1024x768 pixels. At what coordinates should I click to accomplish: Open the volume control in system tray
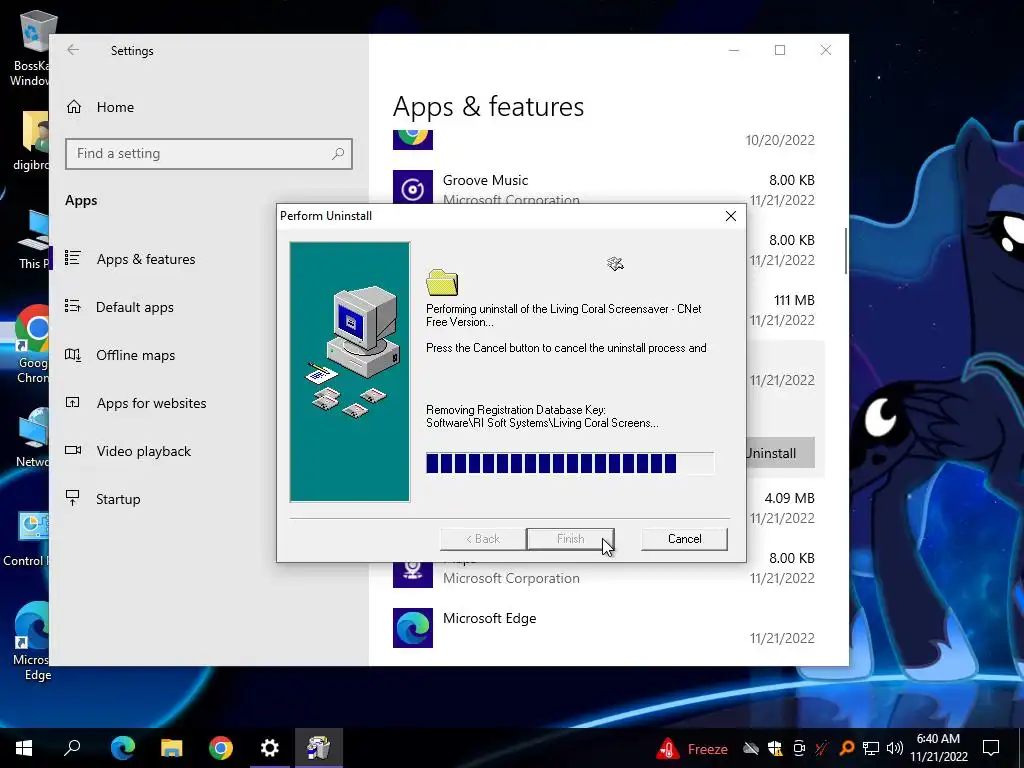pyautogui.click(x=895, y=748)
